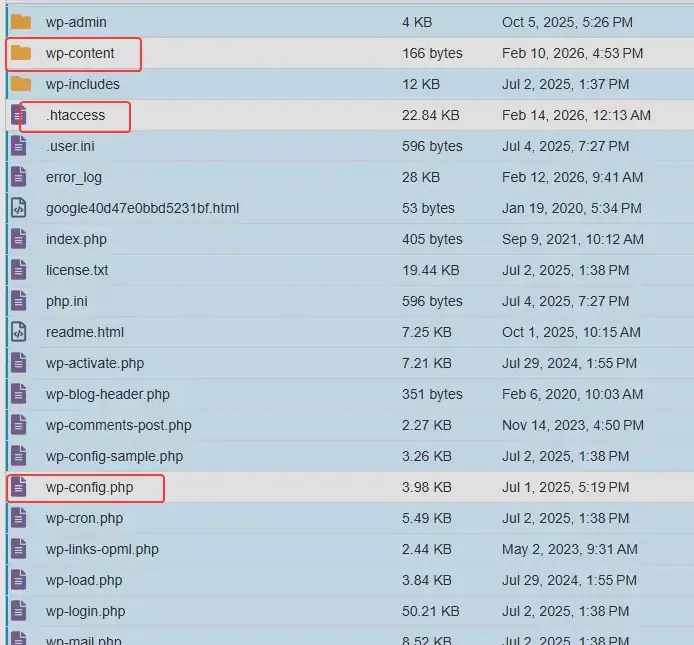The height and width of the screenshot is (645, 694).
Task: Select the wp-includes folder icon
Action: [21, 84]
